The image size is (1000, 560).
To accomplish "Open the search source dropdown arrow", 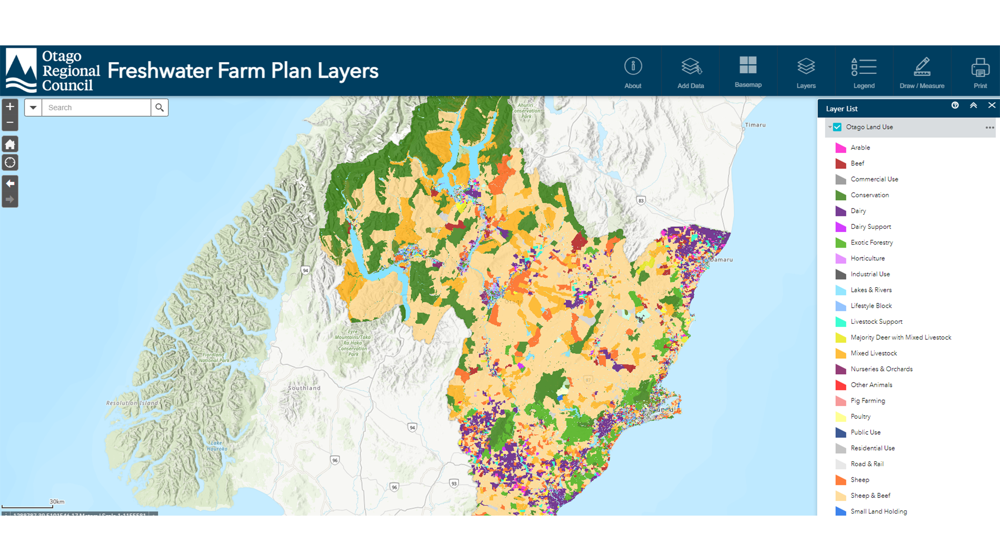I will pyautogui.click(x=33, y=108).
